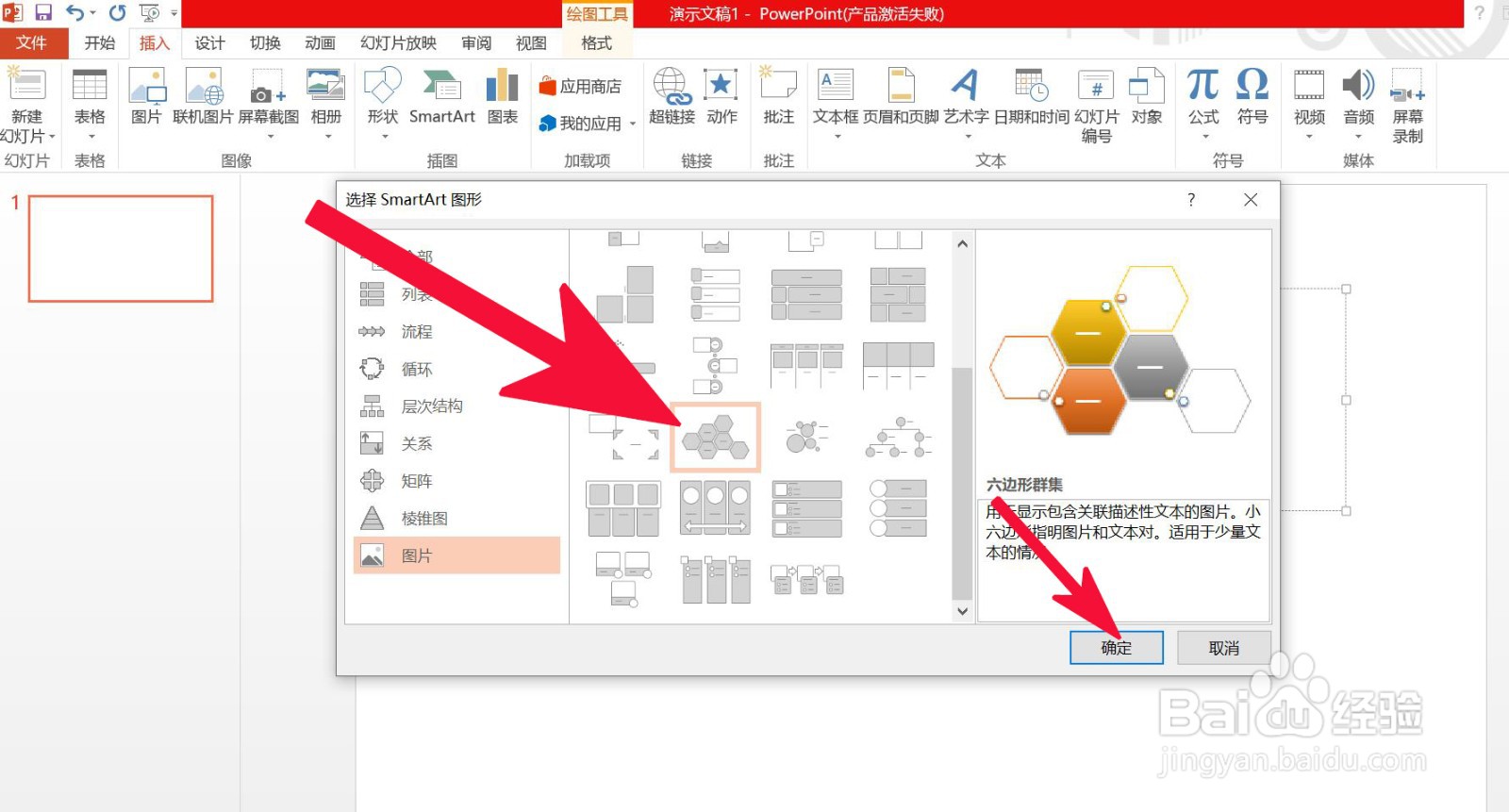The height and width of the screenshot is (812, 1509).
Task: Insert a 图表 chart
Action: point(502,97)
